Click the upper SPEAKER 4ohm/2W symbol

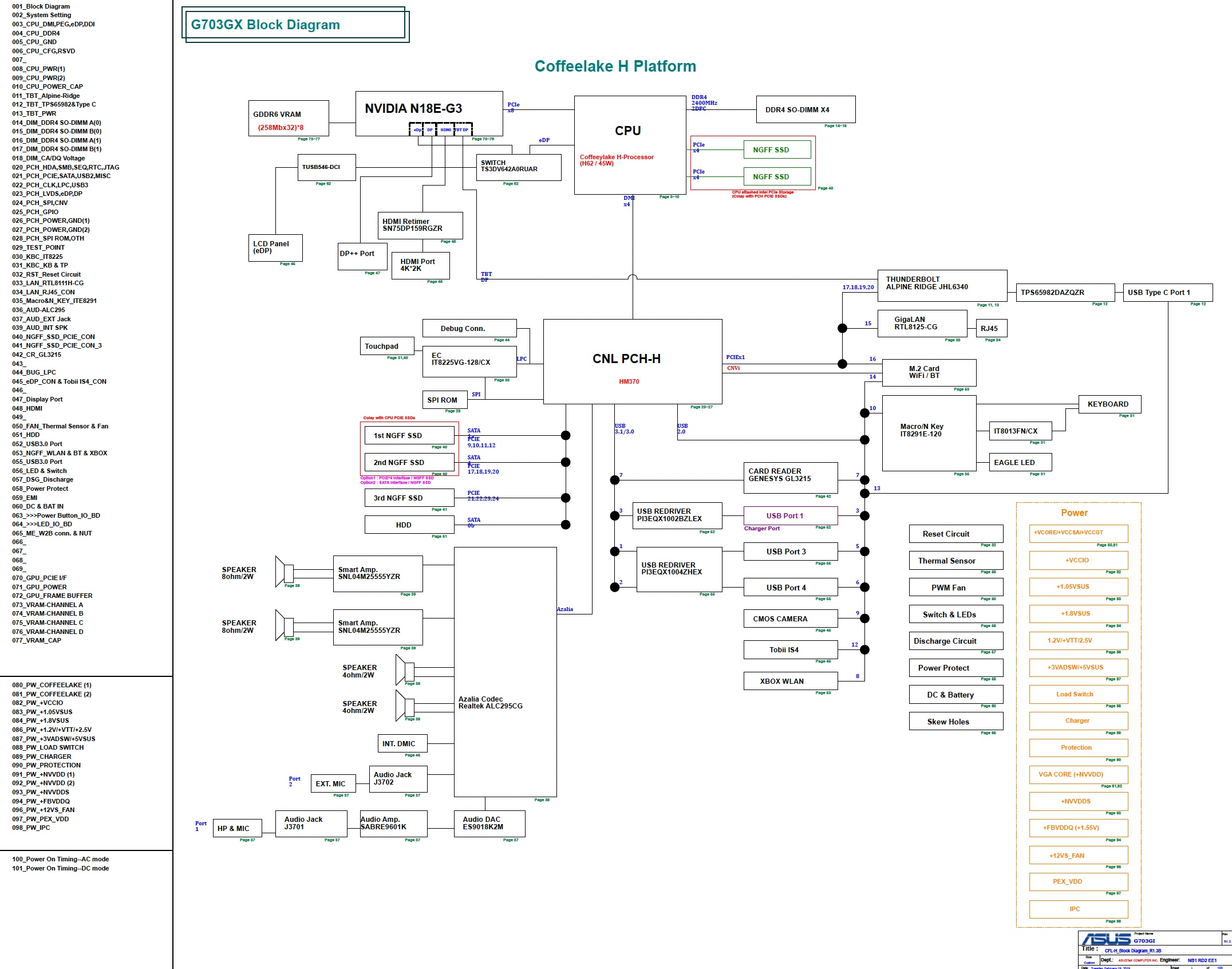[405, 670]
